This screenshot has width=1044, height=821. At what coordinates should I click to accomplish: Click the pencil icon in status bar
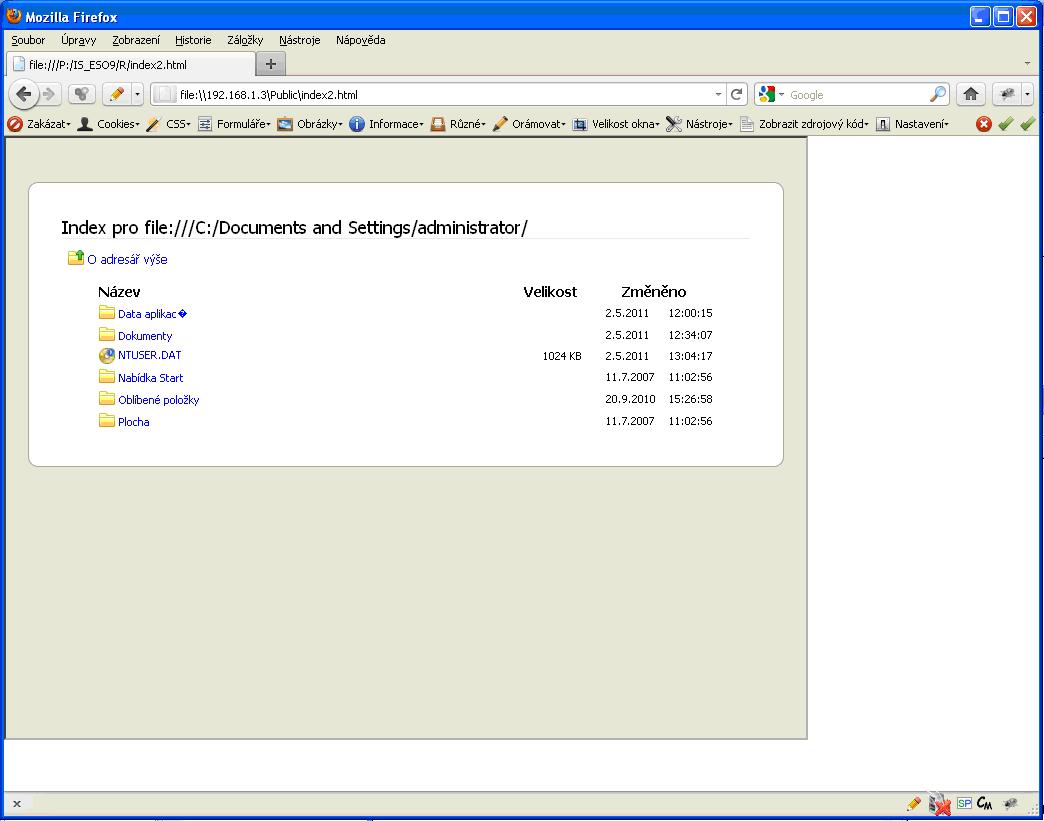click(x=914, y=804)
